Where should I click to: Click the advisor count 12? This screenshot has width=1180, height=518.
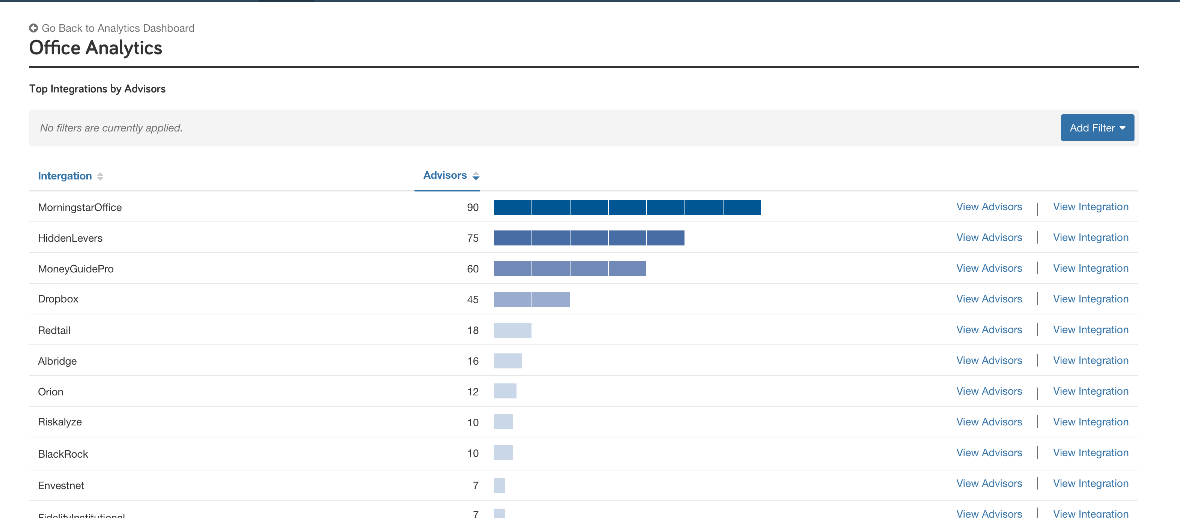coord(473,392)
